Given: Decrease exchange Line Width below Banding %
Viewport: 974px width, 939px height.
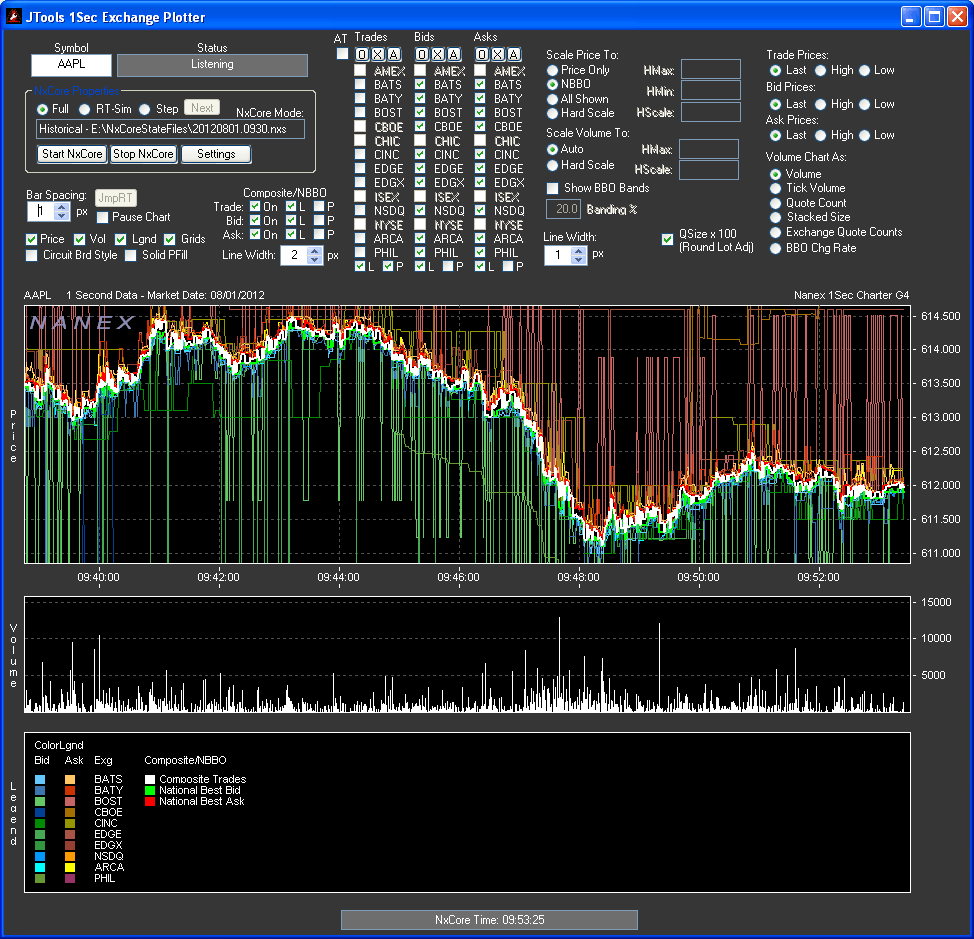Looking at the screenshot, I should point(579,260).
